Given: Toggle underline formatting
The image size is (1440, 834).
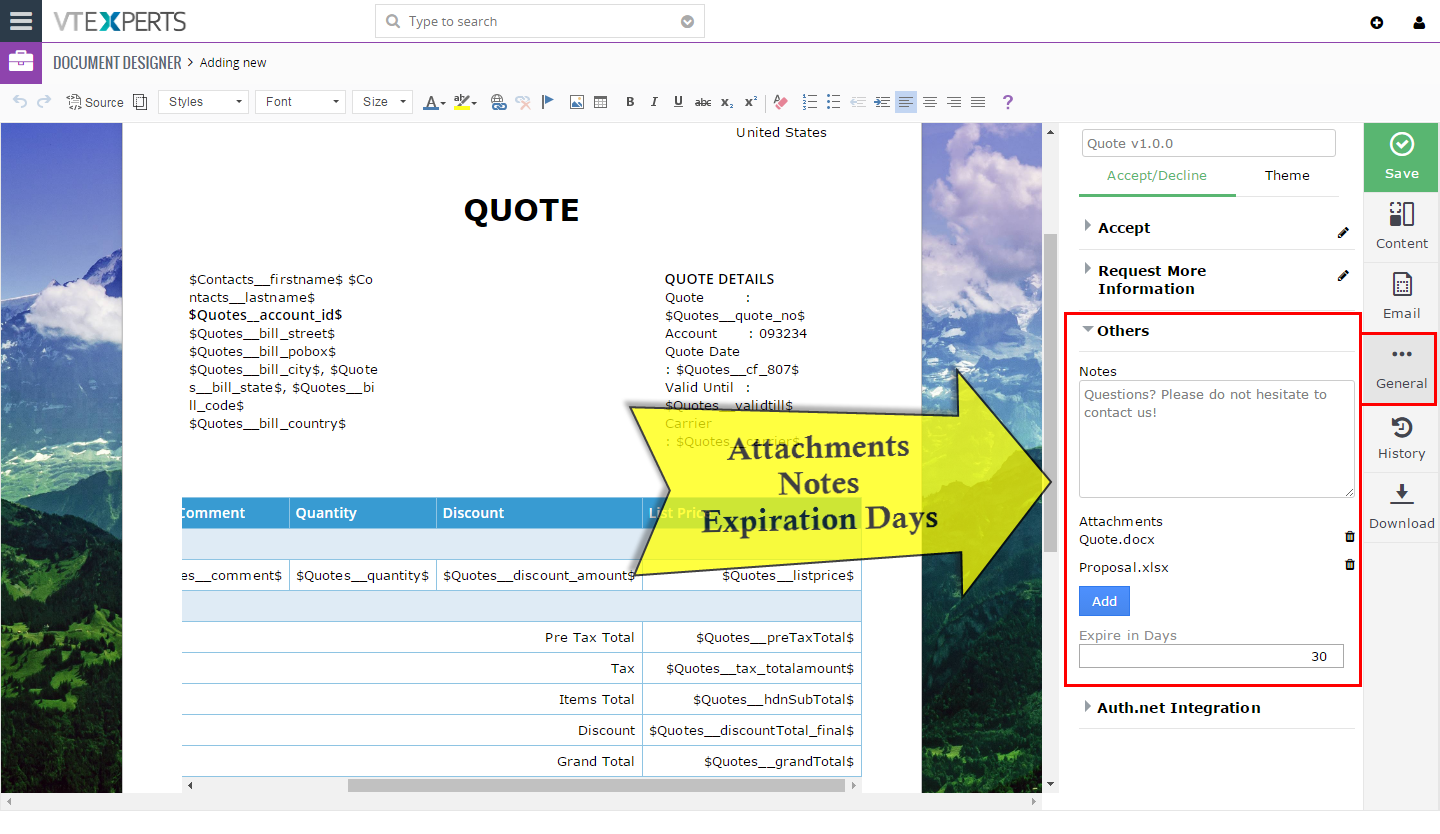Looking at the screenshot, I should click(678, 102).
